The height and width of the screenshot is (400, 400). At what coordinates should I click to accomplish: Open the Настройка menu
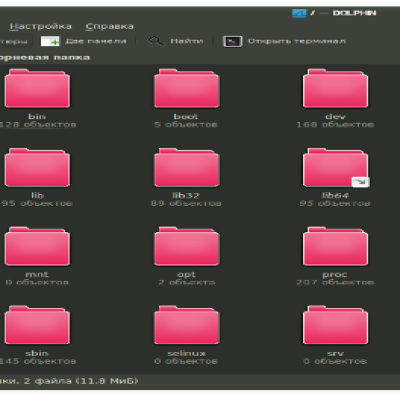(x=41, y=26)
